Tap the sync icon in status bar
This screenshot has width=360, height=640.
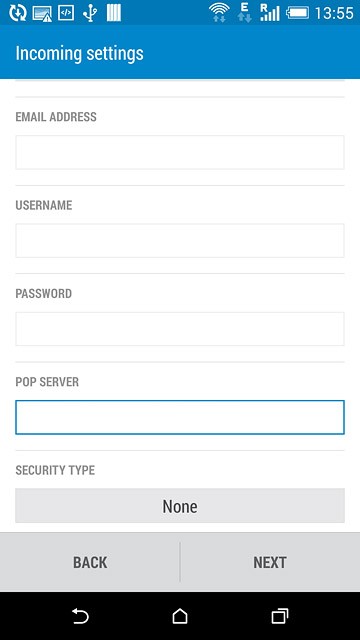click(x=18, y=13)
